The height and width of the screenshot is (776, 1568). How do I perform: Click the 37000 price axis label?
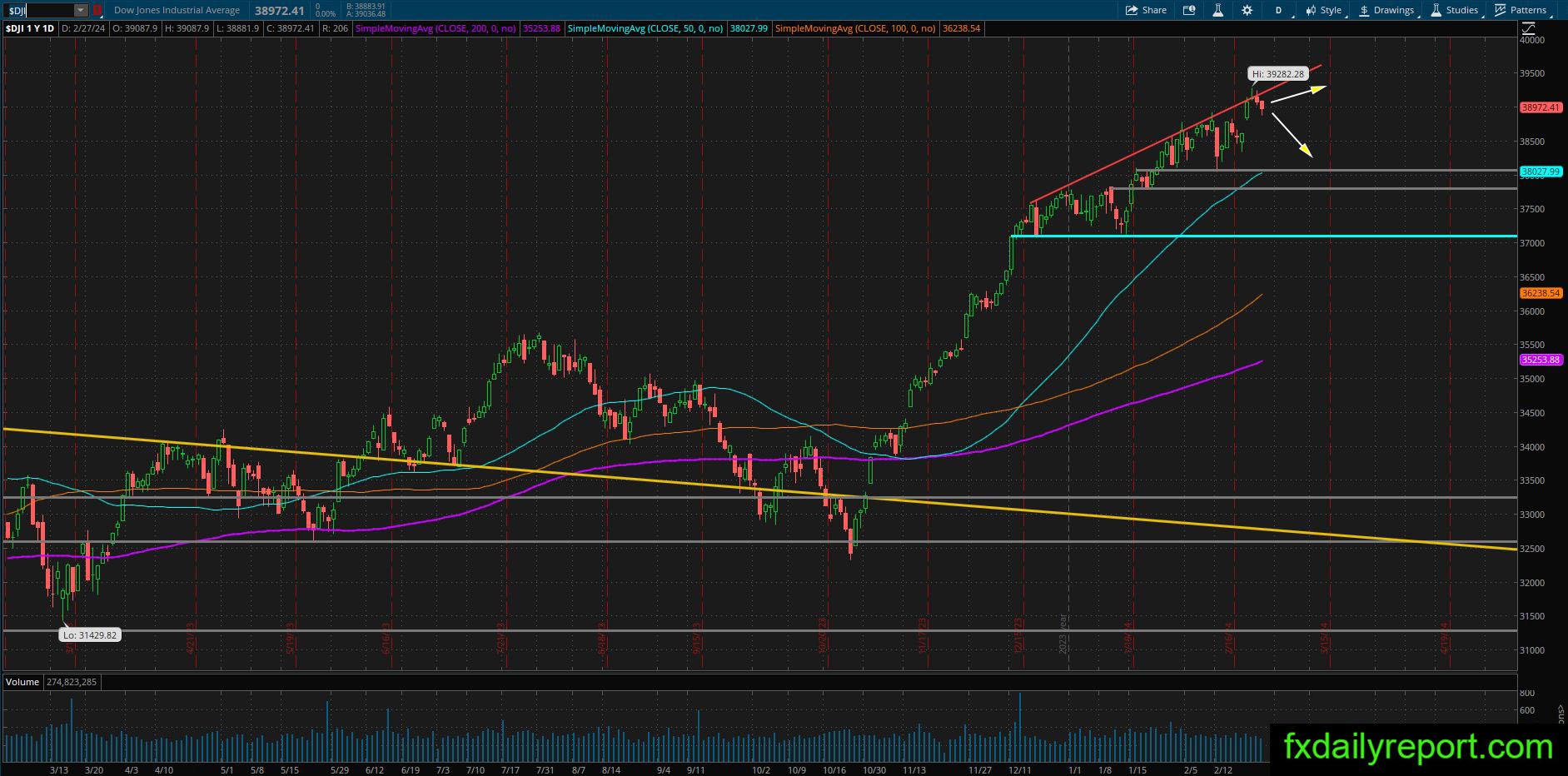click(1532, 244)
